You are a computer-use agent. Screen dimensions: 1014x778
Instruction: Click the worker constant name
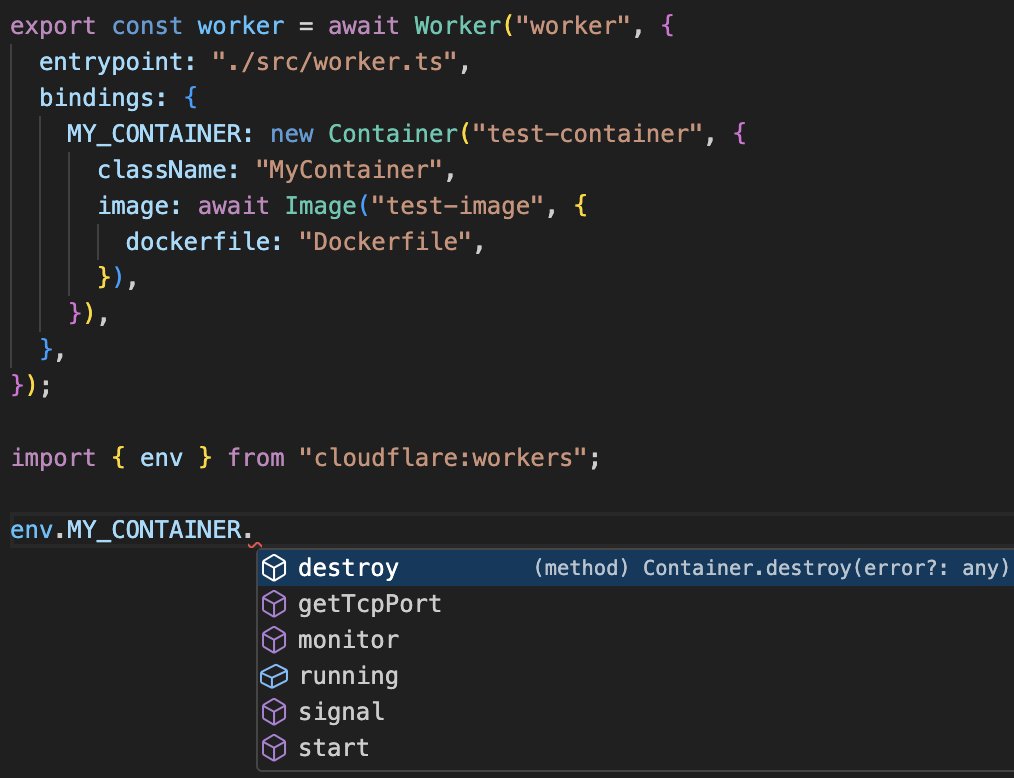pos(241,26)
